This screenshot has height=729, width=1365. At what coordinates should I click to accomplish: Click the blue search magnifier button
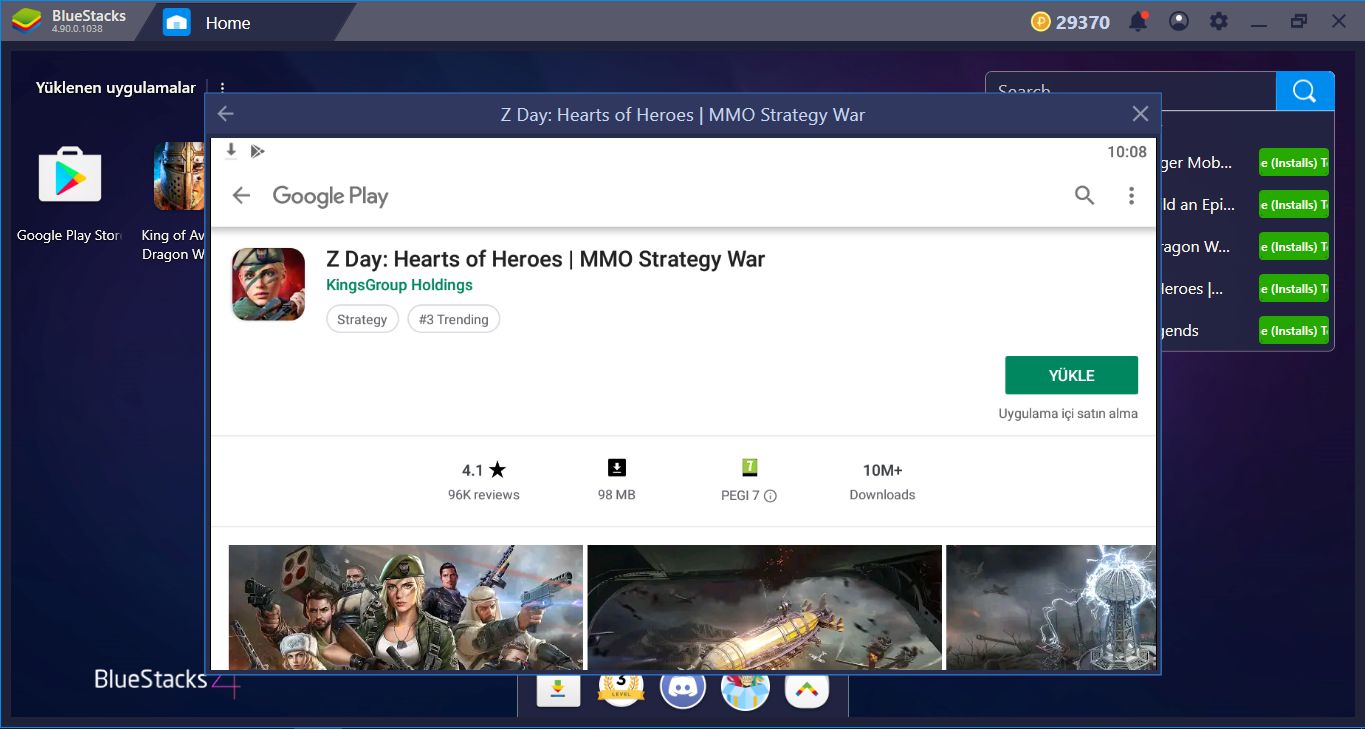tap(1304, 91)
